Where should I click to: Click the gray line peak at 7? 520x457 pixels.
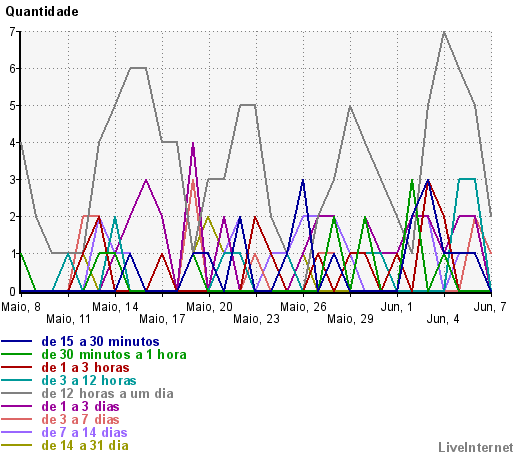coord(444,32)
